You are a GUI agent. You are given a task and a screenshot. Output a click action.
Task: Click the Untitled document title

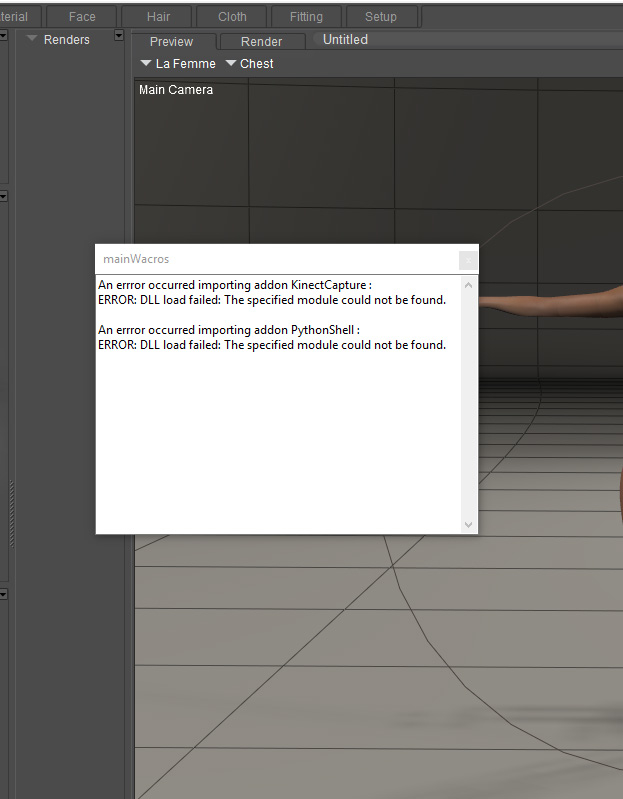pyautogui.click(x=345, y=39)
